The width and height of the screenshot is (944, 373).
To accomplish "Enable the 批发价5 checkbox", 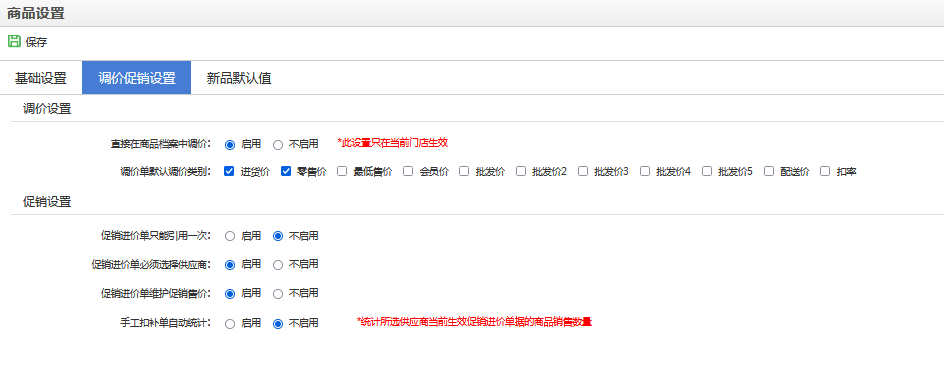I will [x=707, y=171].
